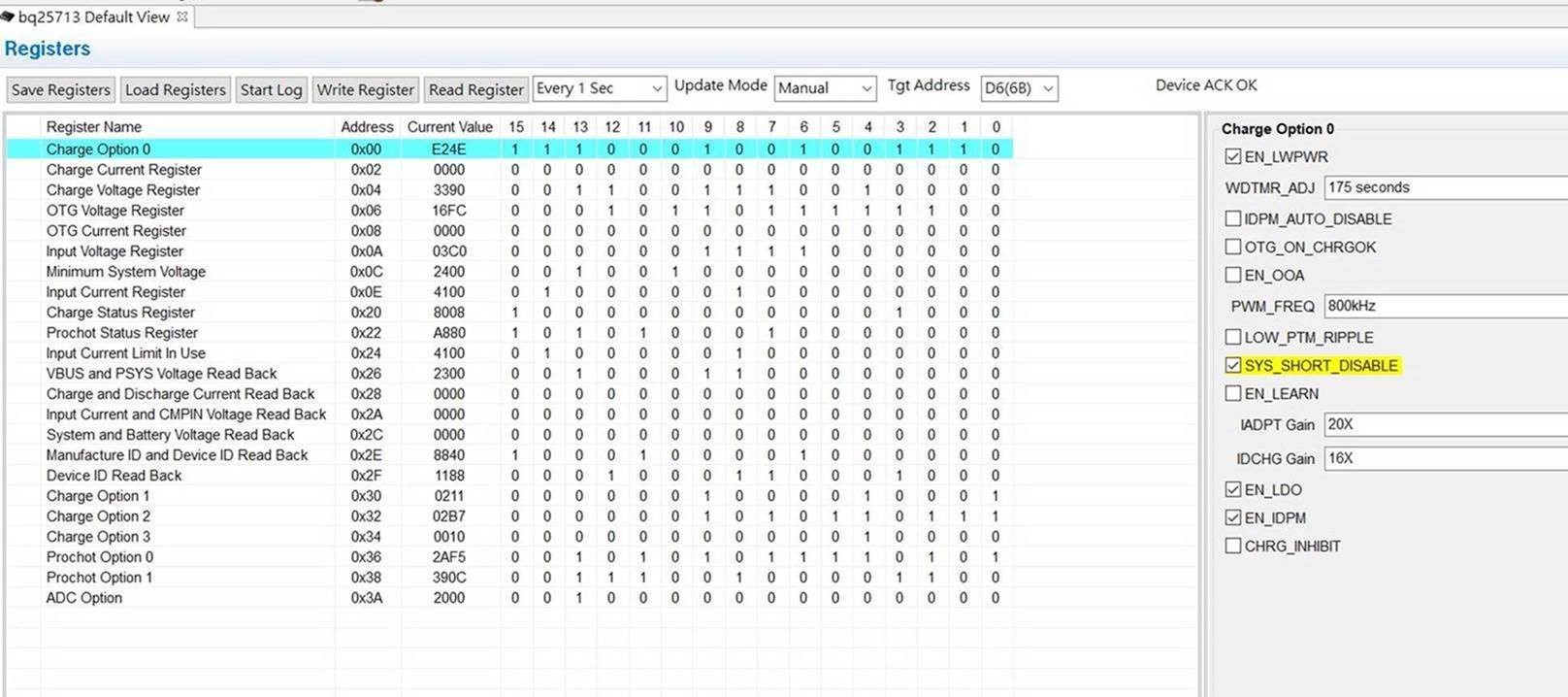Open the PWM_FREQ 800kHz dropdown
The height and width of the screenshot is (697, 1568).
click(x=1446, y=306)
